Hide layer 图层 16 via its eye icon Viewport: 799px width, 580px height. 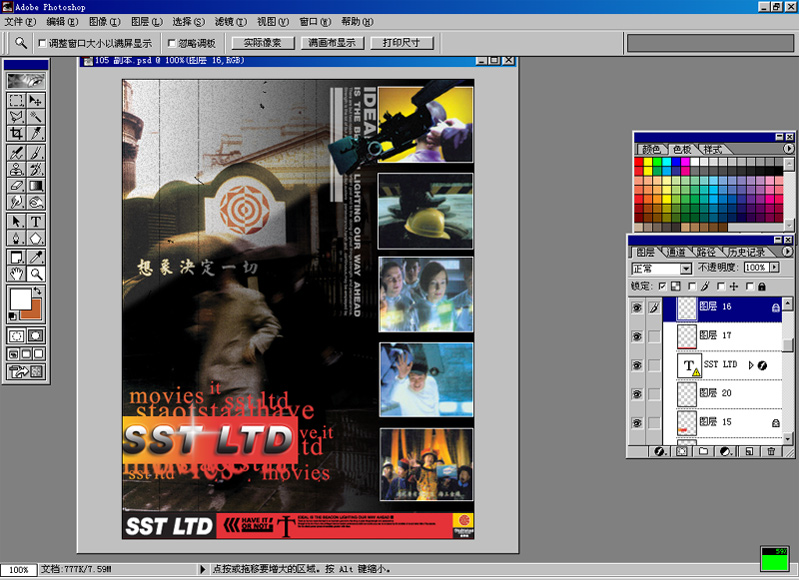point(637,308)
